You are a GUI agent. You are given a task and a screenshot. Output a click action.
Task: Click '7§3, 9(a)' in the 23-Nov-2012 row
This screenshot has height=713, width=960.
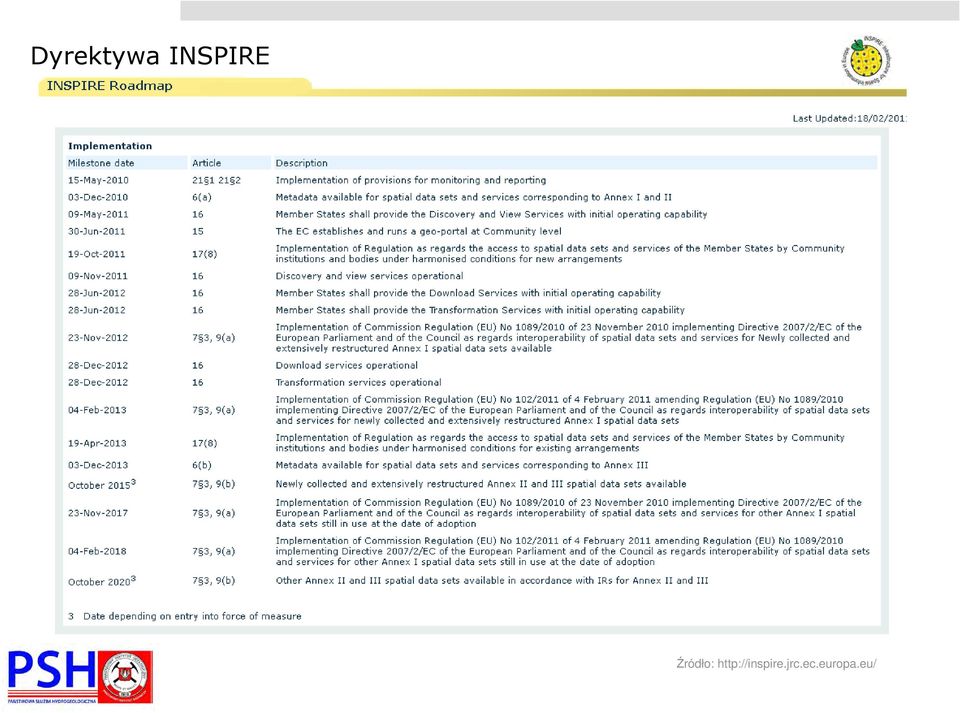coord(213,338)
